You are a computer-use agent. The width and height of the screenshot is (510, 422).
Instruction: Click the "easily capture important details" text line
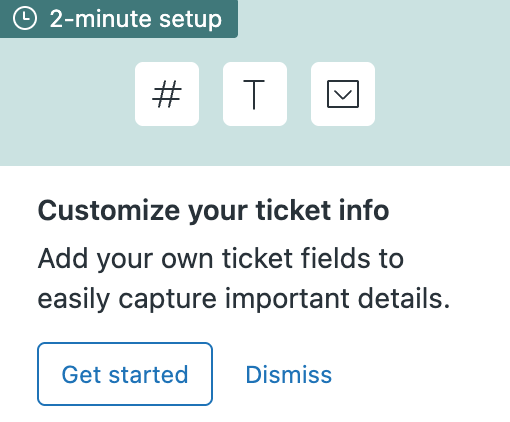[x=244, y=299]
